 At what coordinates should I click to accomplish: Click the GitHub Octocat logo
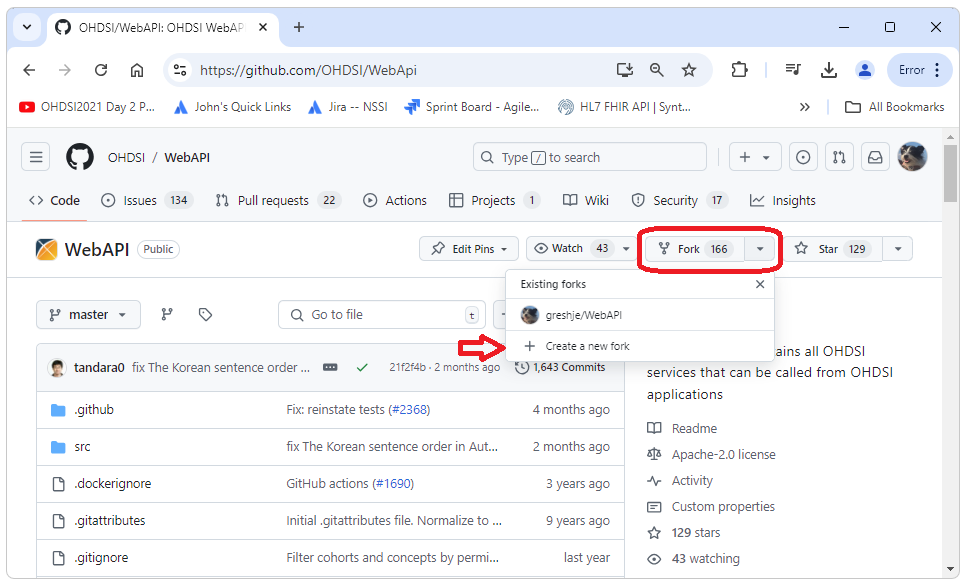point(80,157)
